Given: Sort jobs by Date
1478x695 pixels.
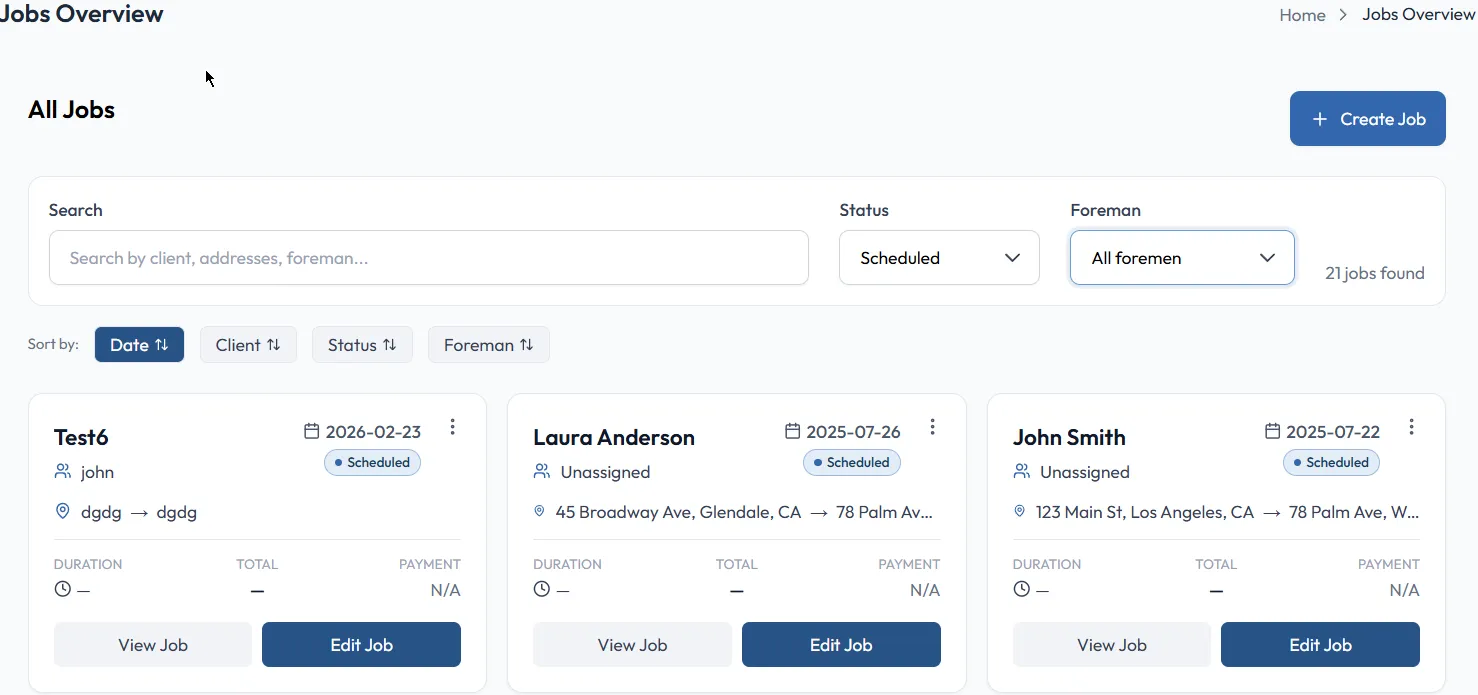Looking at the screenshot, I should pyautogui.click(x=139, y=345).
